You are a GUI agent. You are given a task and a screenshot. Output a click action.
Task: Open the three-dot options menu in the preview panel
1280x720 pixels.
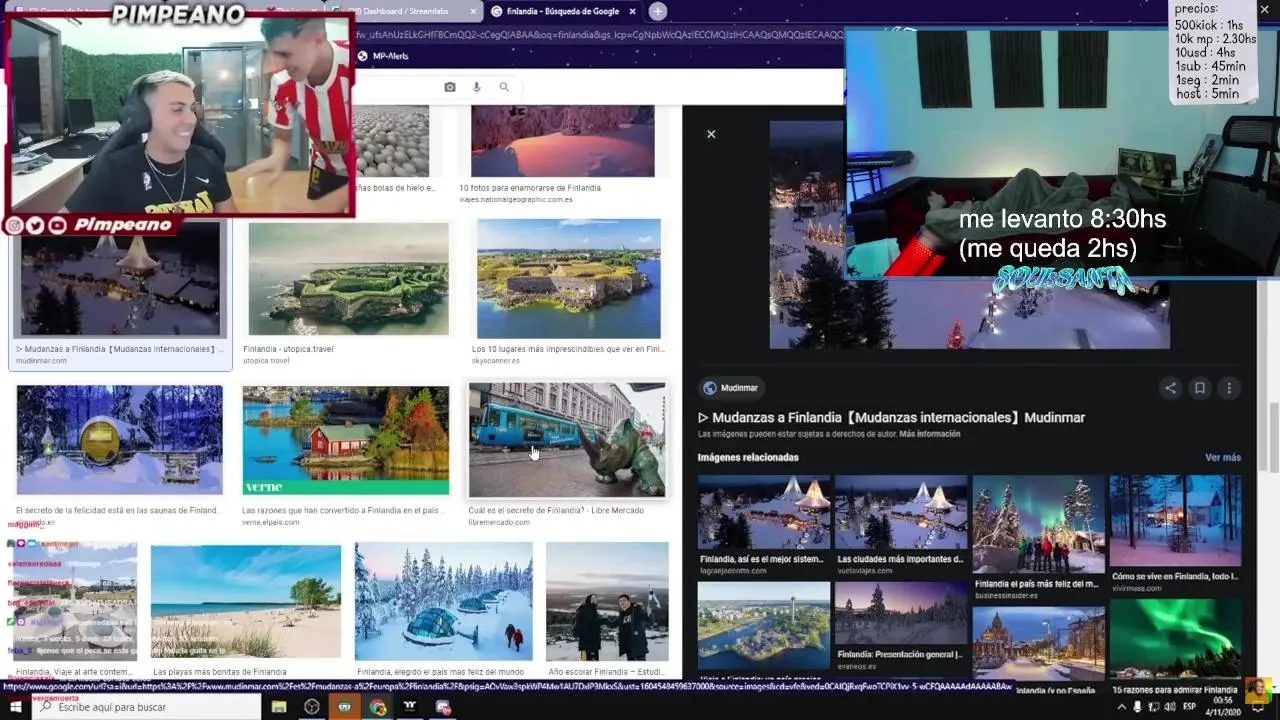click(1229, 388)
